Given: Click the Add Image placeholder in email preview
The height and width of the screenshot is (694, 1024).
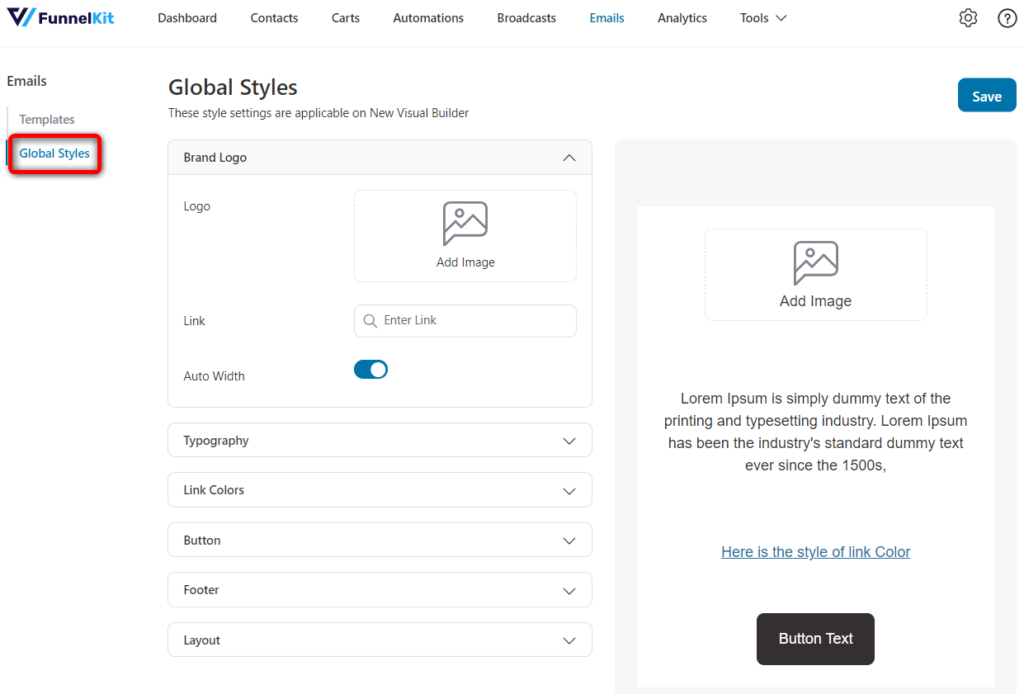Looking at the screenshot, I should [x=815, y=274].
